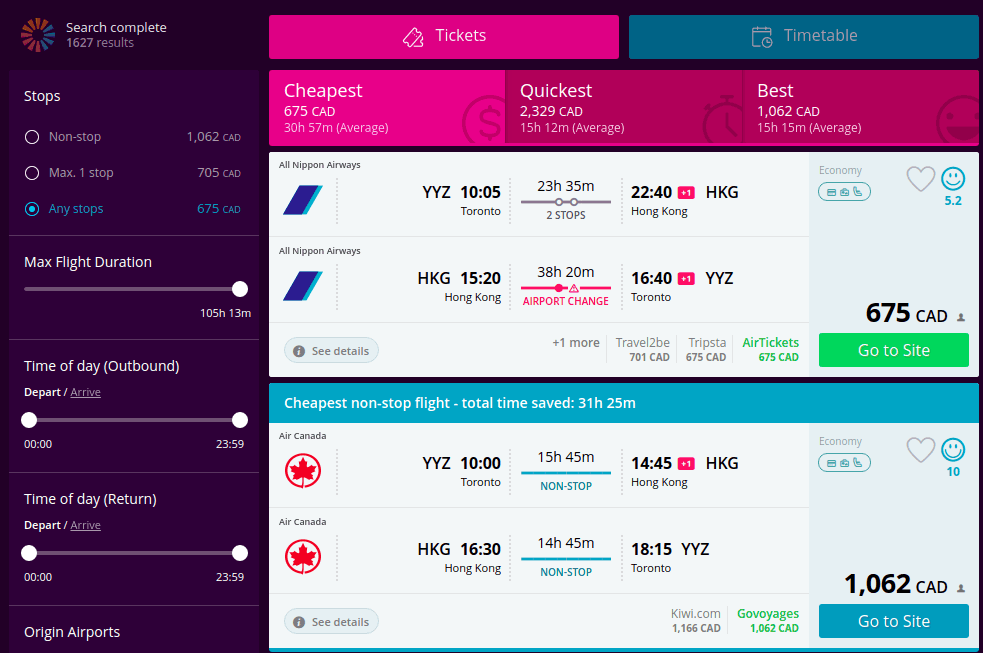Click Arrive link under Outbound time
The image size is (983, 653).
85,392
